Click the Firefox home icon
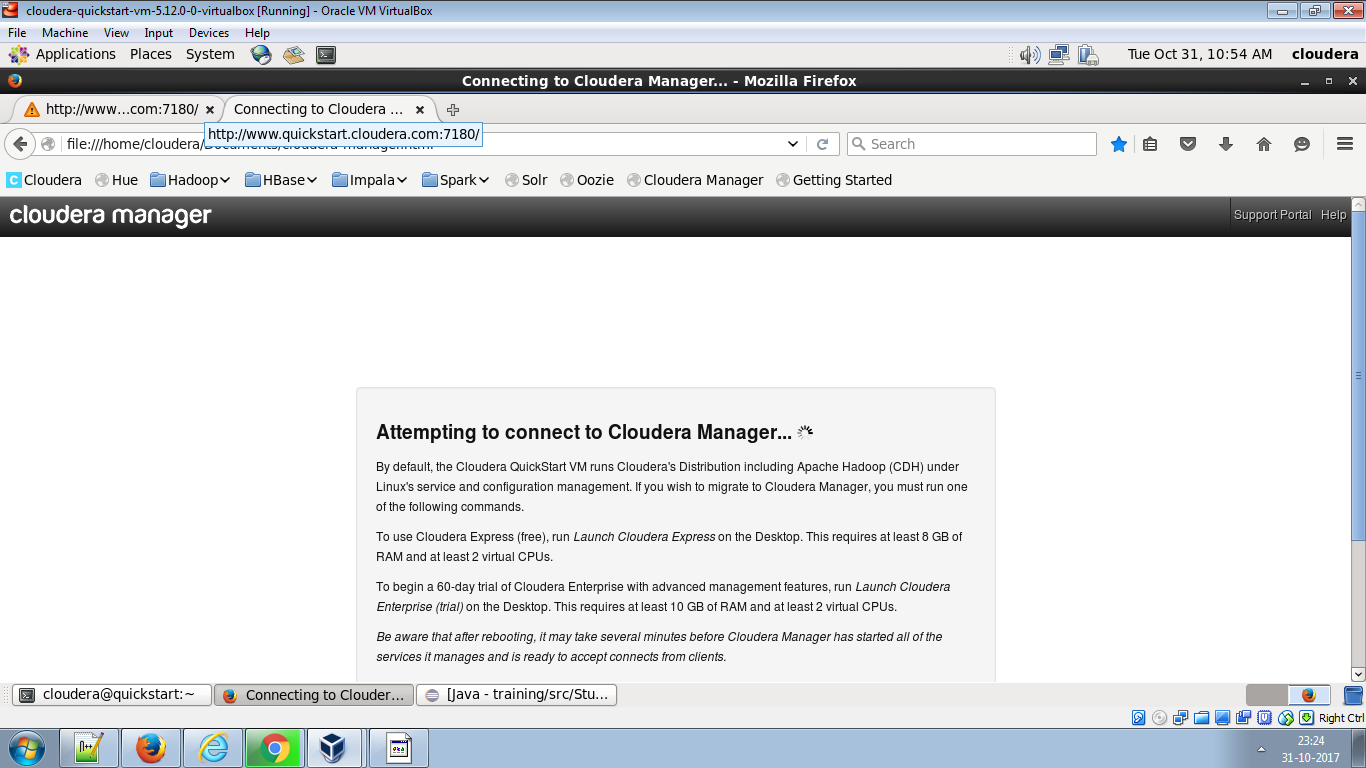 1264,143
